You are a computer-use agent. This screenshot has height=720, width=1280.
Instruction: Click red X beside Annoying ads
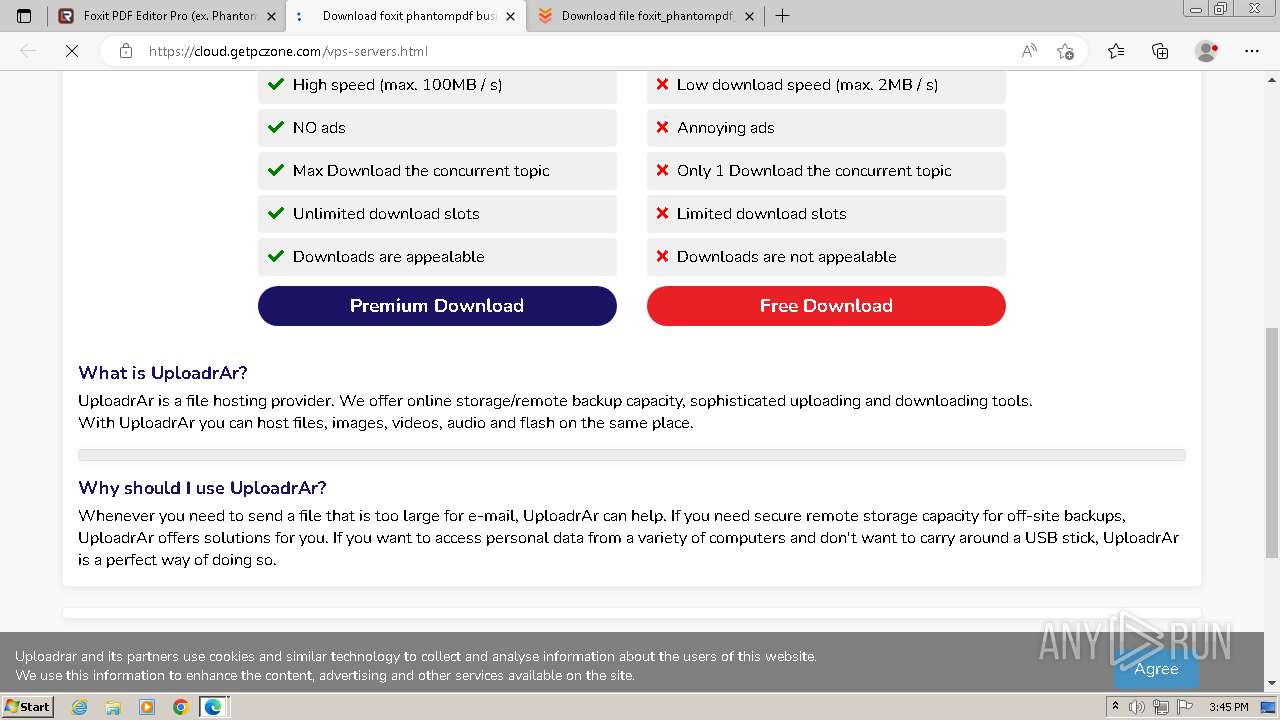coord(662,128)
